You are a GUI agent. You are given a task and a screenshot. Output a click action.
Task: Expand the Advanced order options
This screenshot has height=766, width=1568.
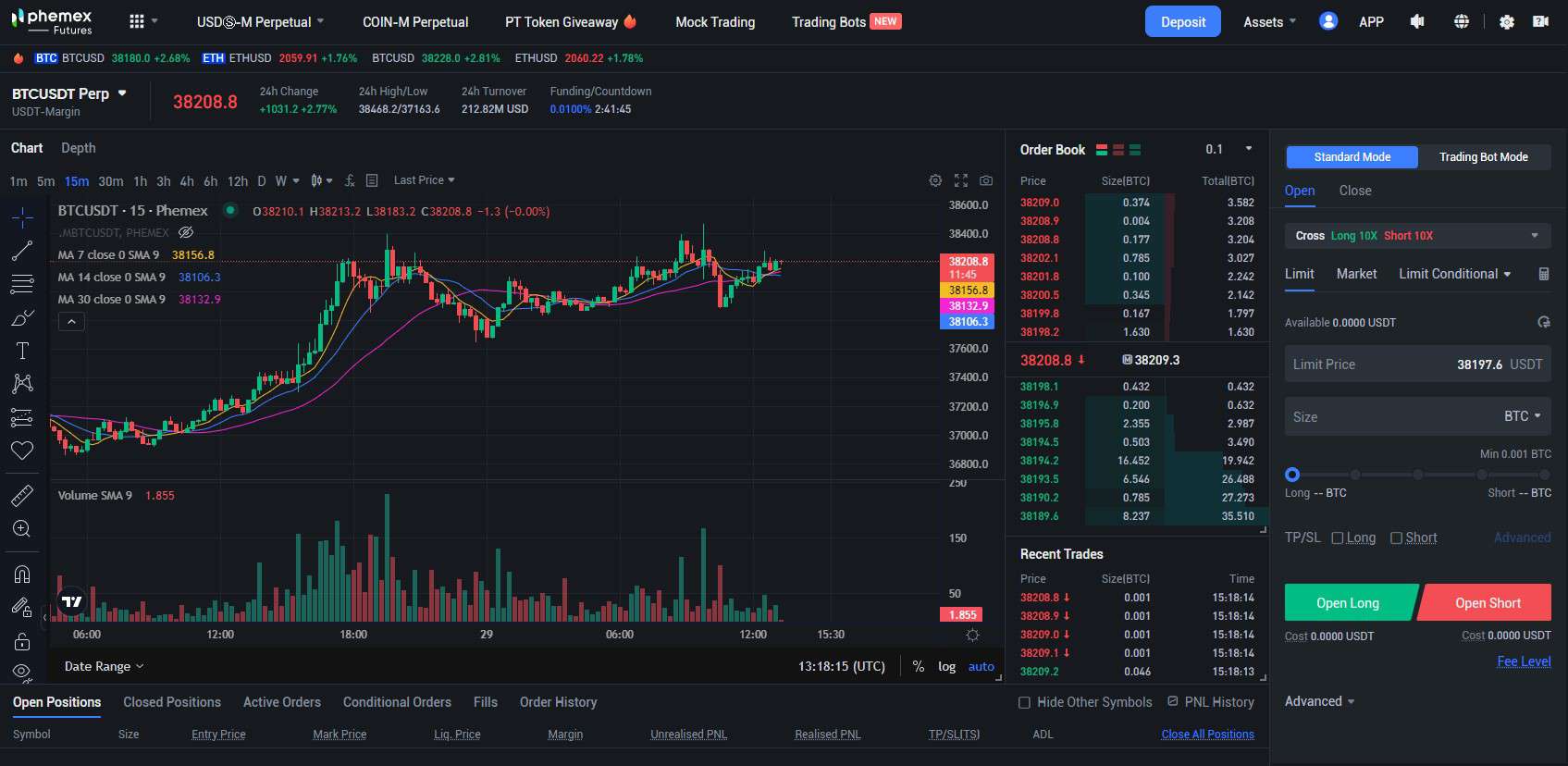(x=1319, y=701)
